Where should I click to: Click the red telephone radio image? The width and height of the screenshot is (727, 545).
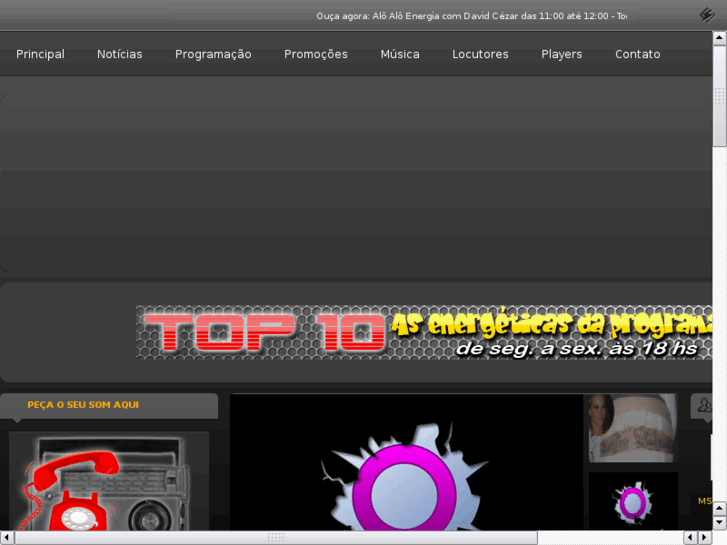109,481
